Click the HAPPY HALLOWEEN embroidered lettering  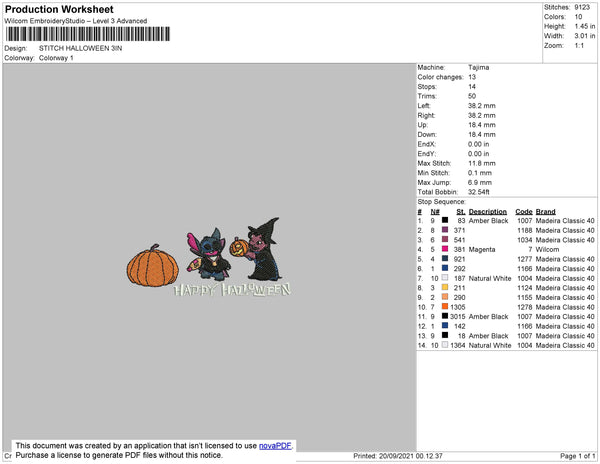pos(232,290)
